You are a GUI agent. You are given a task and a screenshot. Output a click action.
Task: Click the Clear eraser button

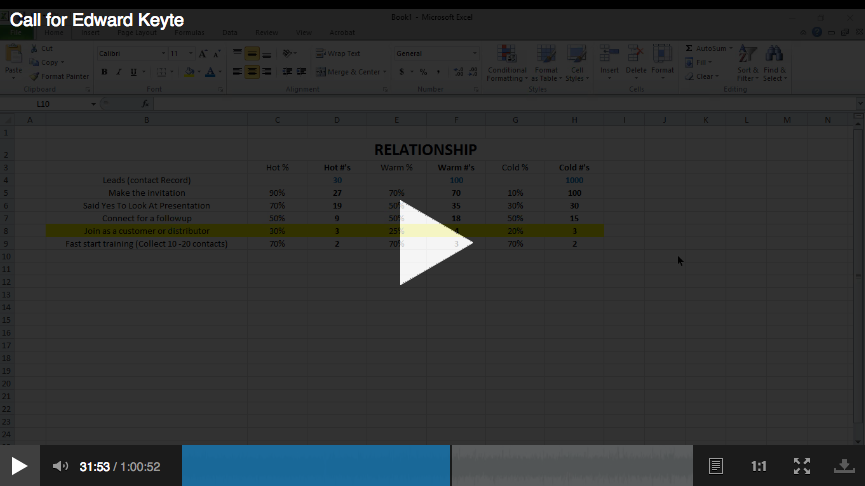[702, 76]
